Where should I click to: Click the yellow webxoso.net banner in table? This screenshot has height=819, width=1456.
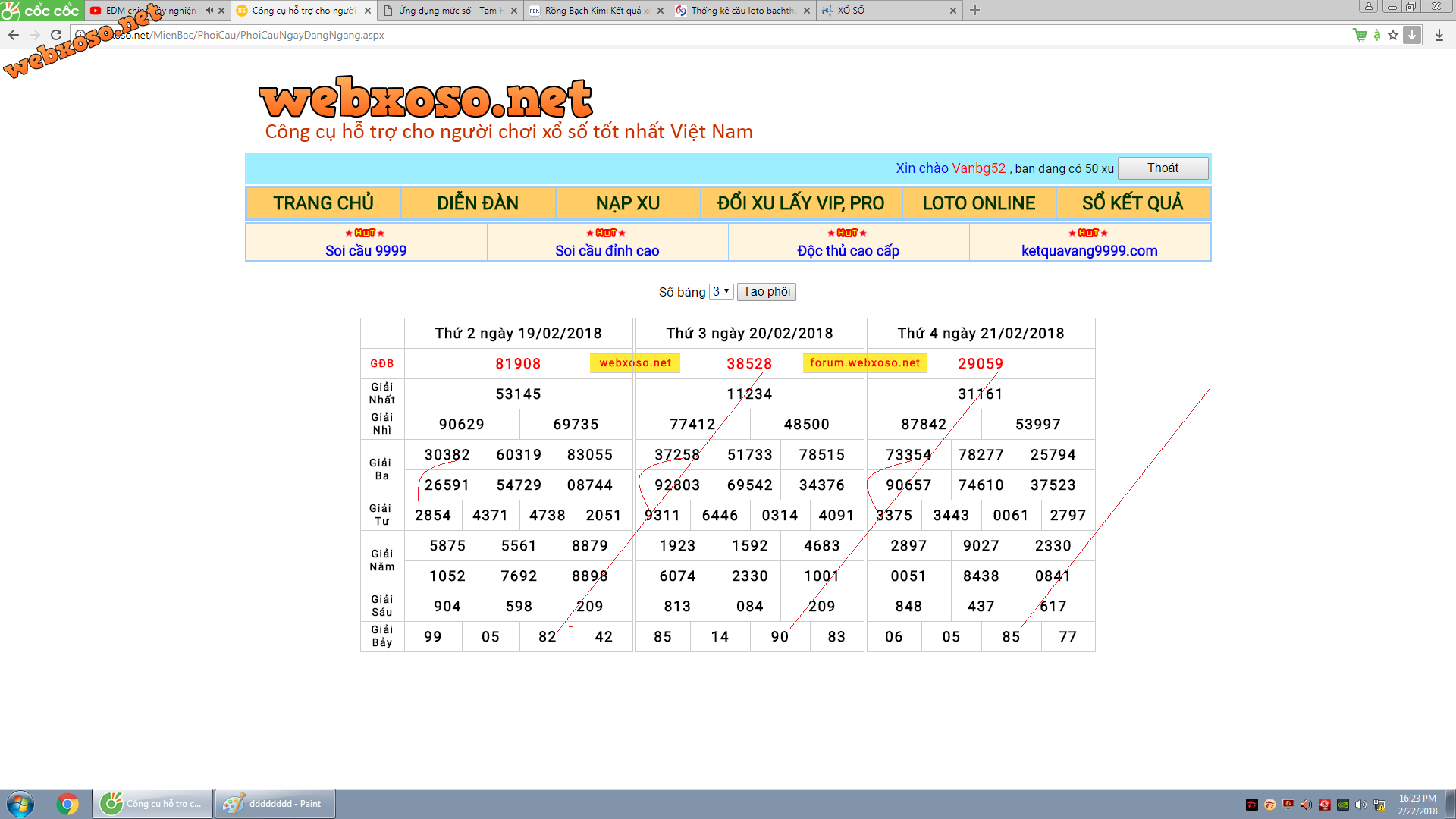click(635, 363)
